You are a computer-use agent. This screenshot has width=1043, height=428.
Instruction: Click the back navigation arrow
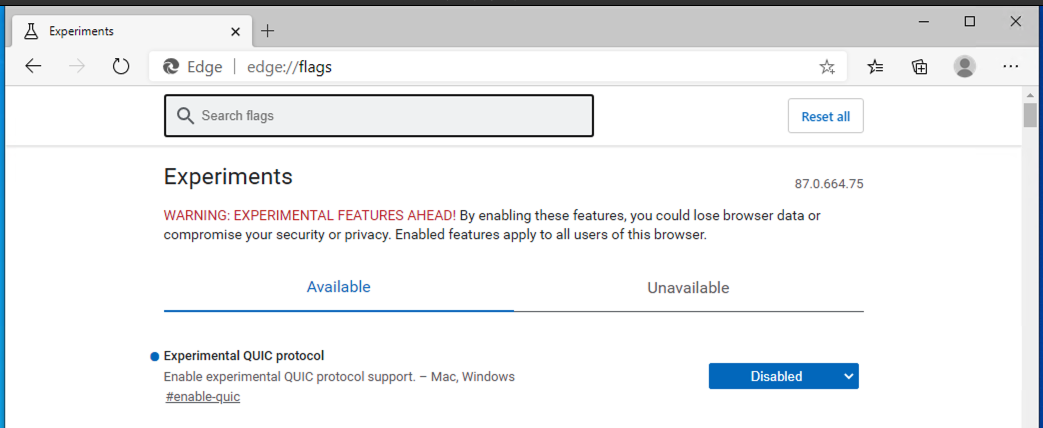tap(33, 66)
